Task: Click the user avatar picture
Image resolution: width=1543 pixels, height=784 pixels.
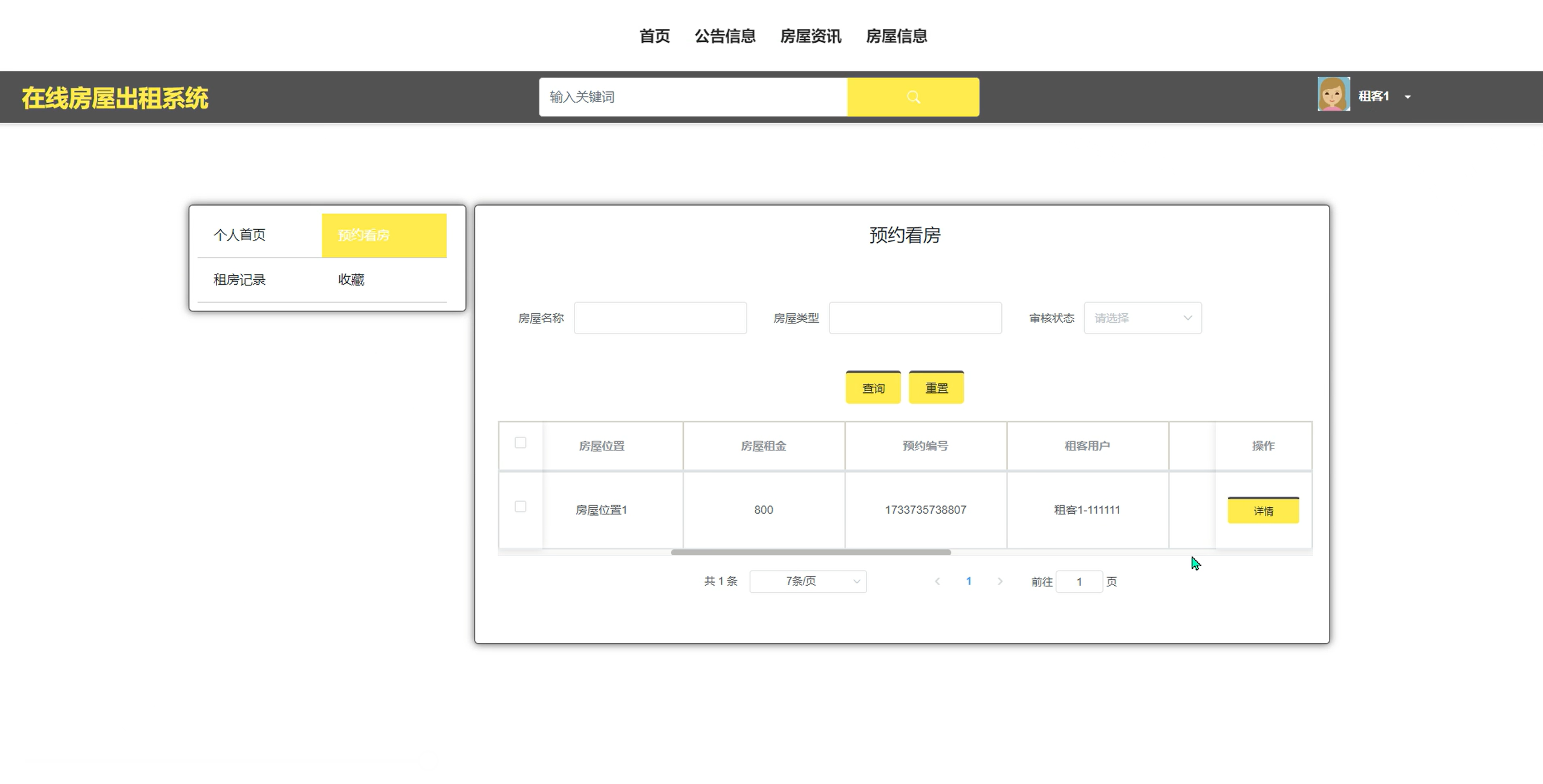Action: pos(1333,94)
